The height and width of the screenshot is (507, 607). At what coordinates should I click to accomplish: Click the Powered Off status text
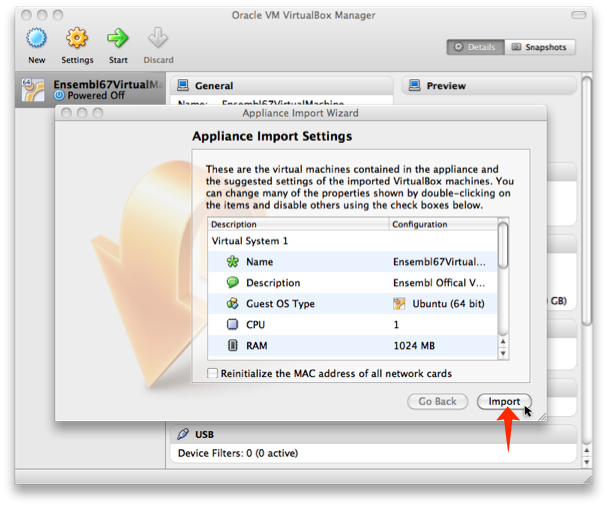point(96,95)
